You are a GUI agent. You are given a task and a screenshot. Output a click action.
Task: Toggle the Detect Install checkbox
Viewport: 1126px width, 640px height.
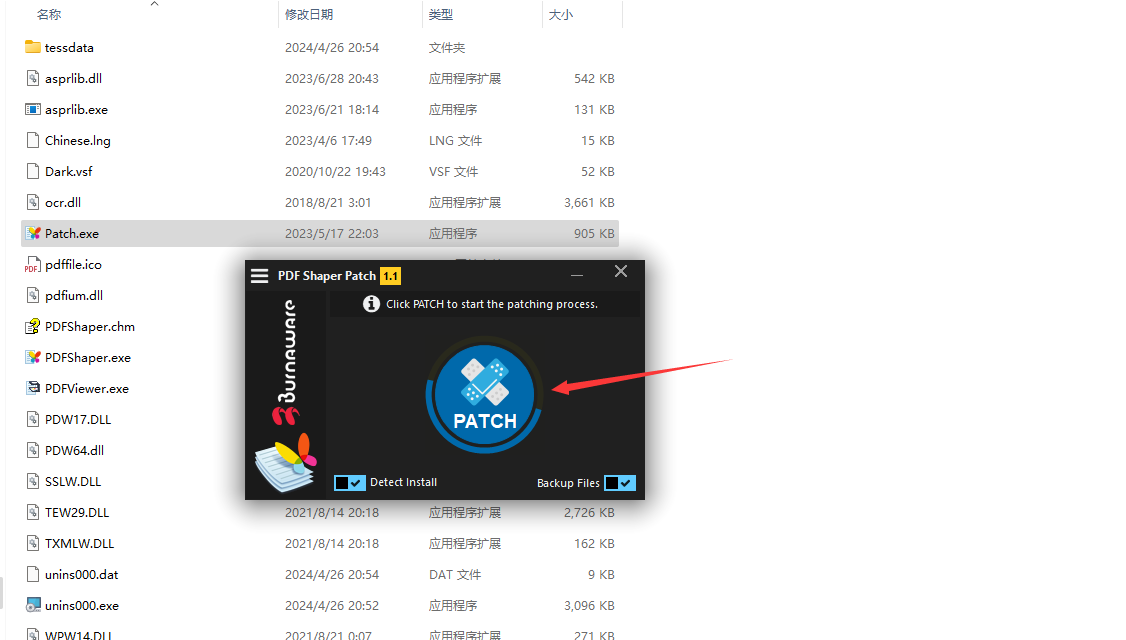[x=350, y=483]
